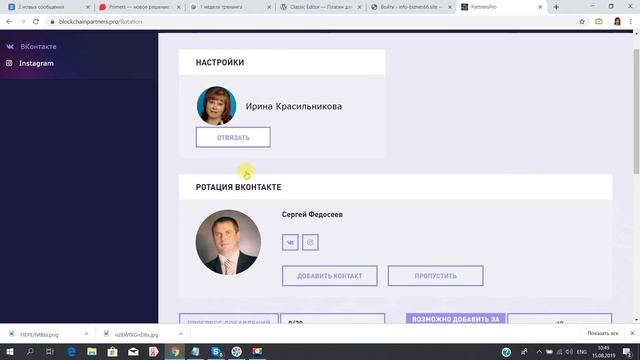
Task: Go back to the previous page
Action: click(9, 22)
